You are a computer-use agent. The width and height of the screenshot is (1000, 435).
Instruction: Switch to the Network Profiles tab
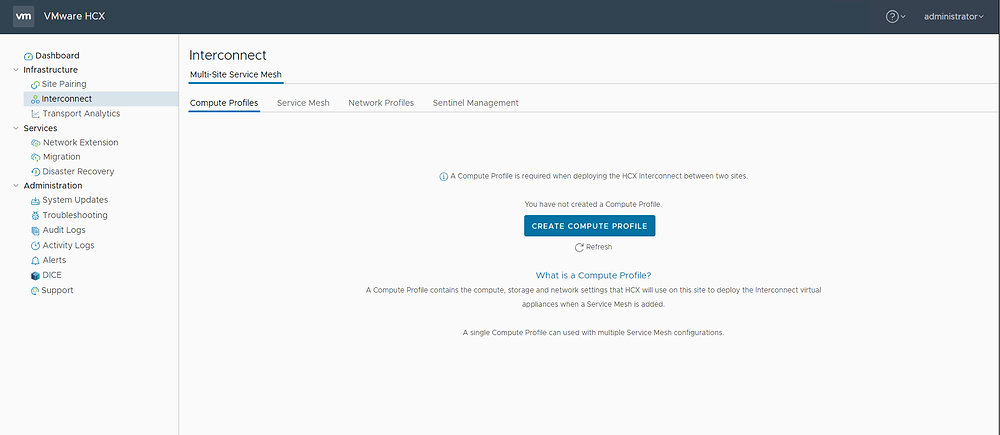point(381,103)
